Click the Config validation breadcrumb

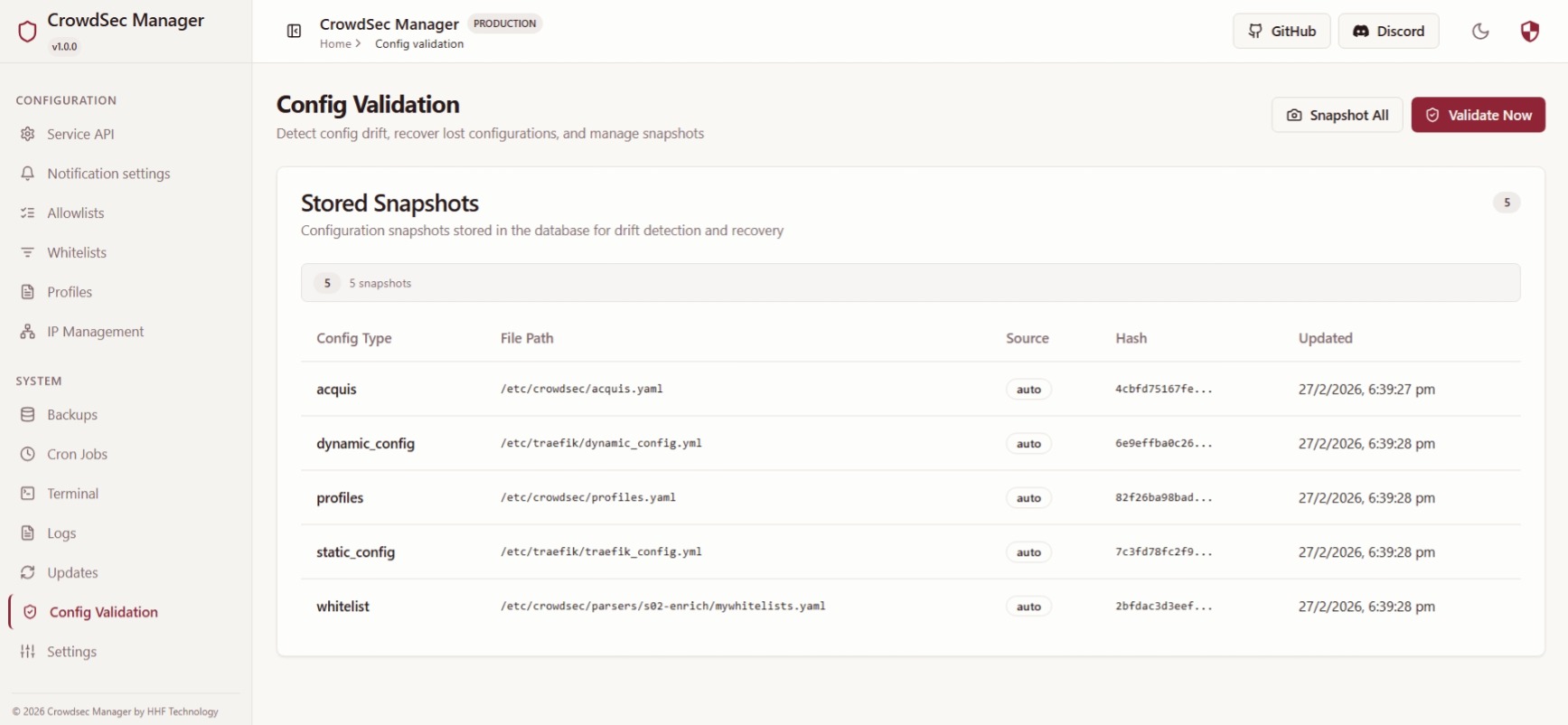419,43
